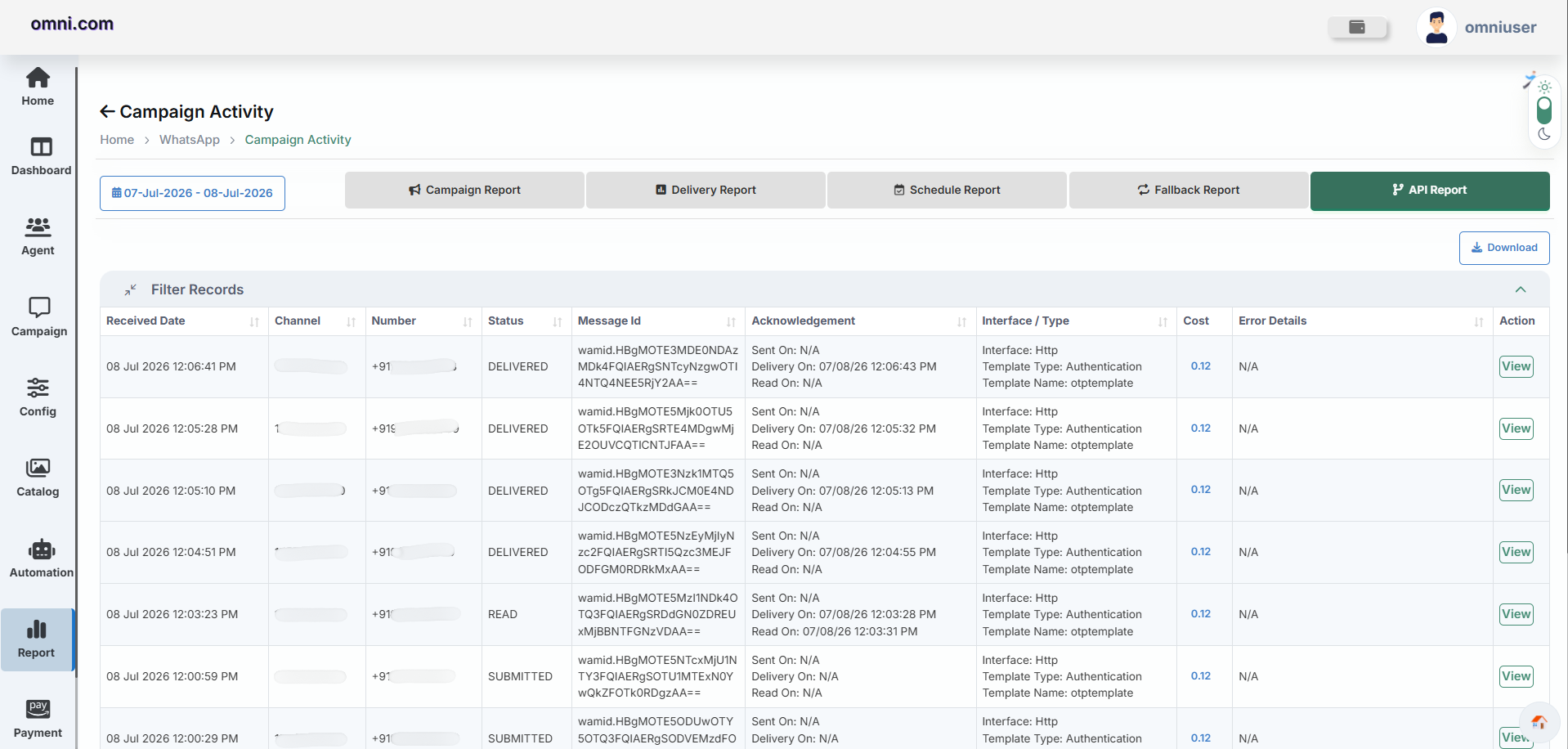Click DELIVERED status in 12:04:51 PM row
1568x749 pixels.
click(x=517, y=552)
